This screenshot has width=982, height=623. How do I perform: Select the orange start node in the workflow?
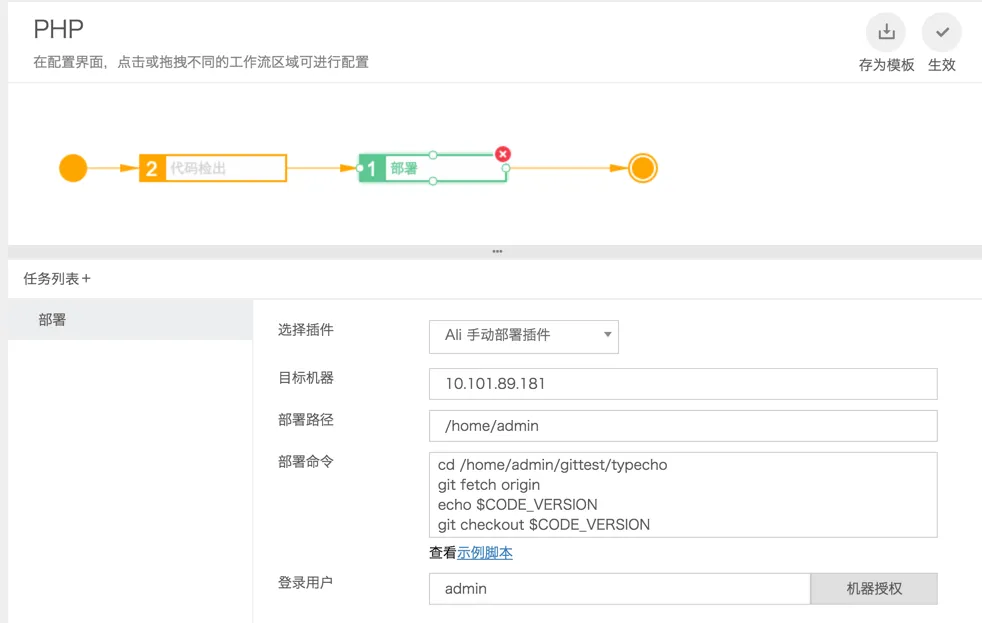(73, 168)
